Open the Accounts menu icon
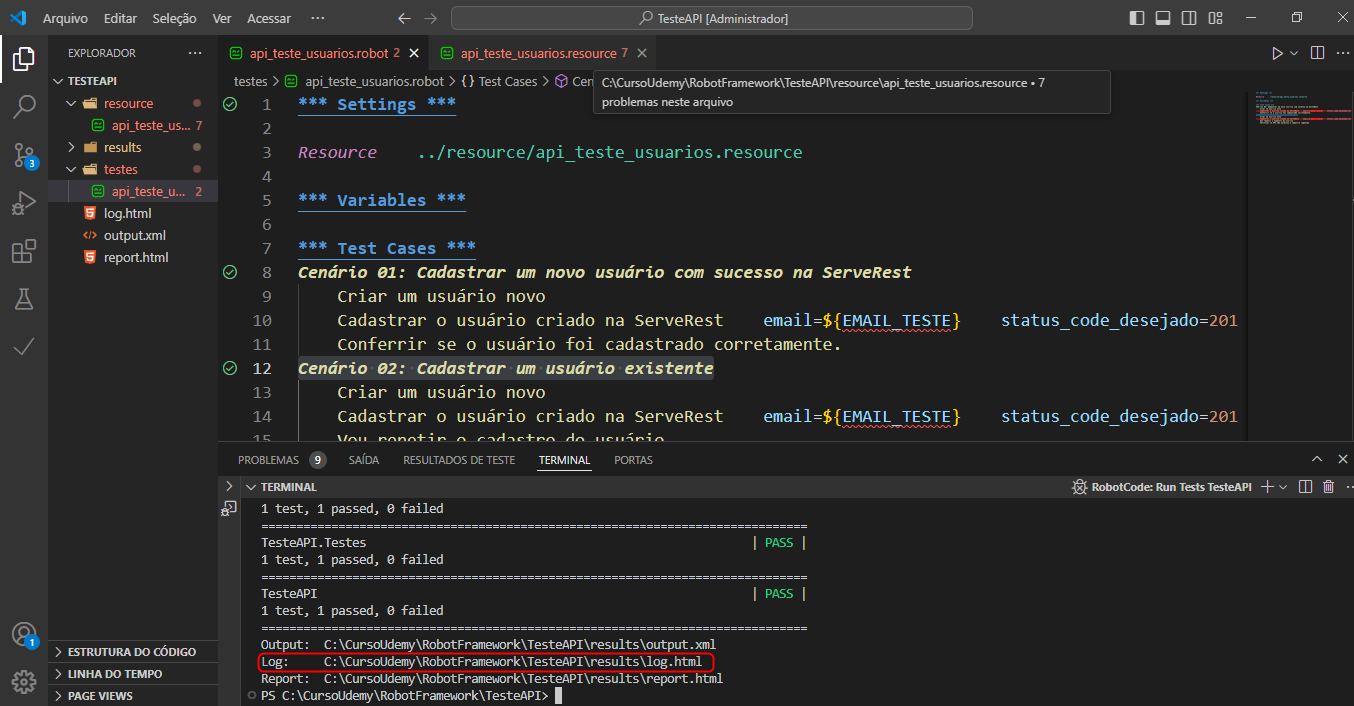The image size is (1354, 706). click(24, 636)
